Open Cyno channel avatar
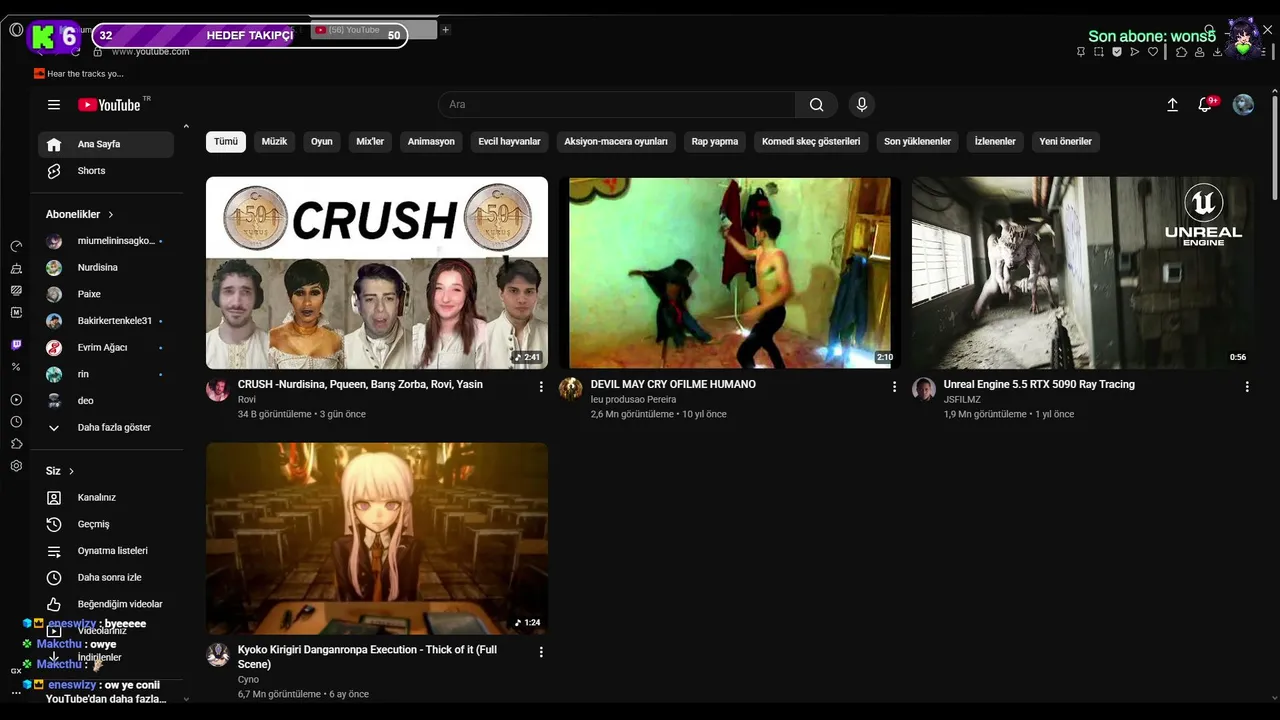Image resolution: width=1280 pixels, height=720 pixels. (x=218, y=655)
